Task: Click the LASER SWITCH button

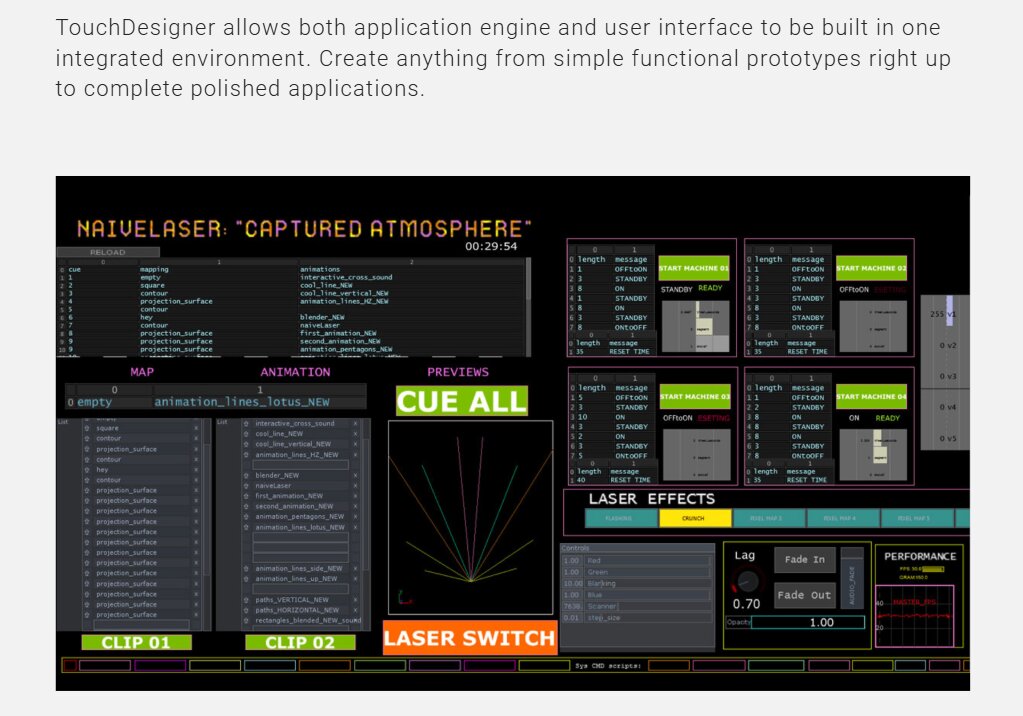Action: (469, 640)
